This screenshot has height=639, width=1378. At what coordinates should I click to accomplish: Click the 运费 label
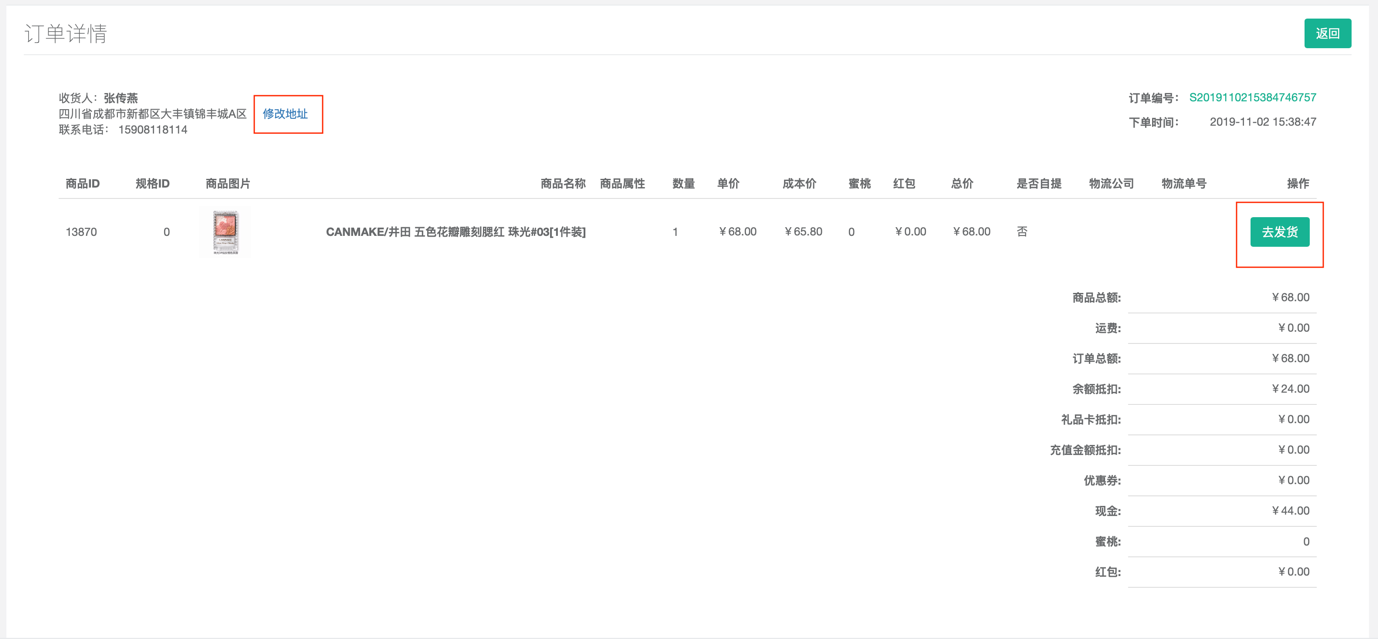[1108, 328]
